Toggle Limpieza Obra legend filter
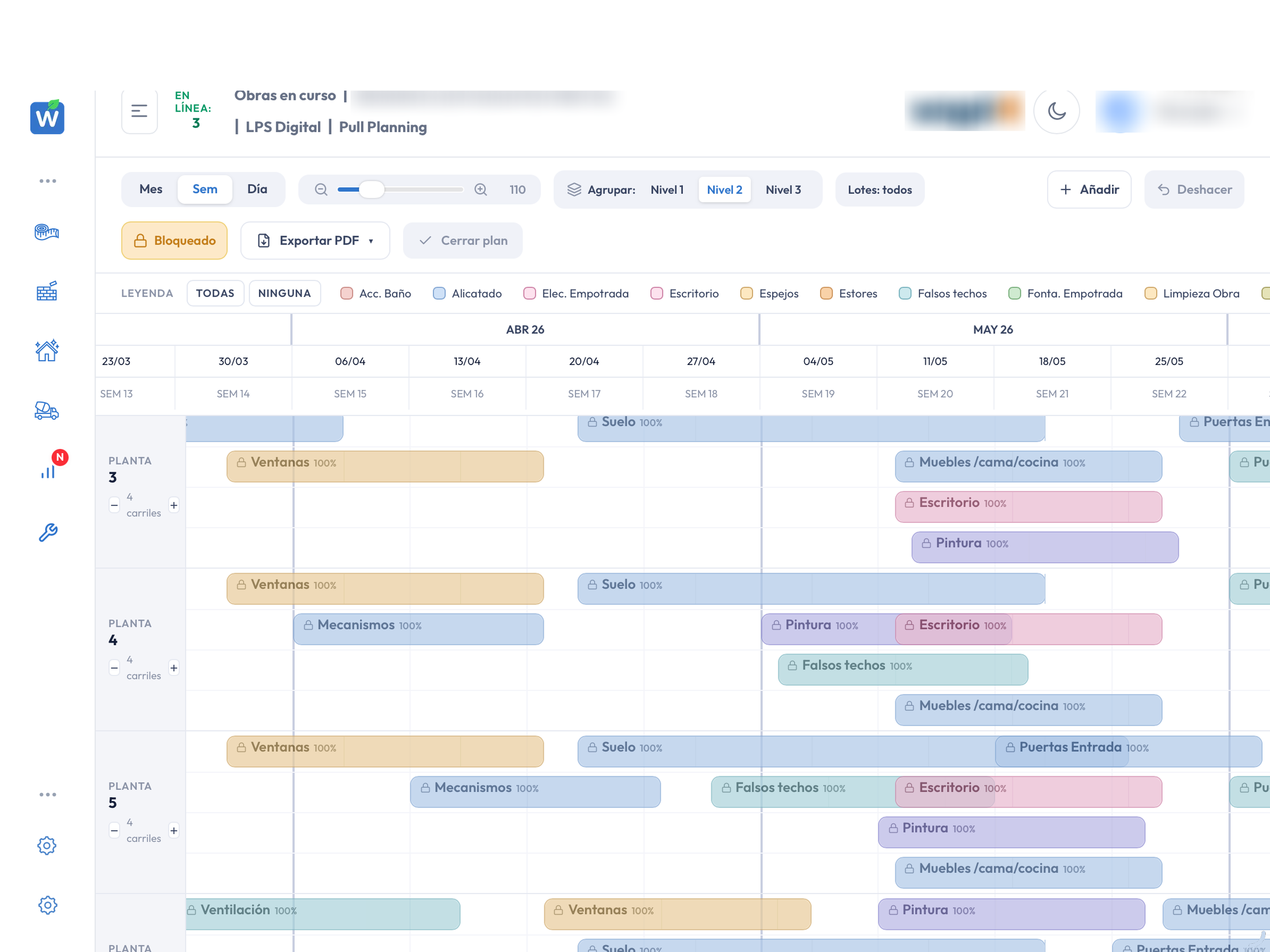The image size is (1270, 952). 1192,293
